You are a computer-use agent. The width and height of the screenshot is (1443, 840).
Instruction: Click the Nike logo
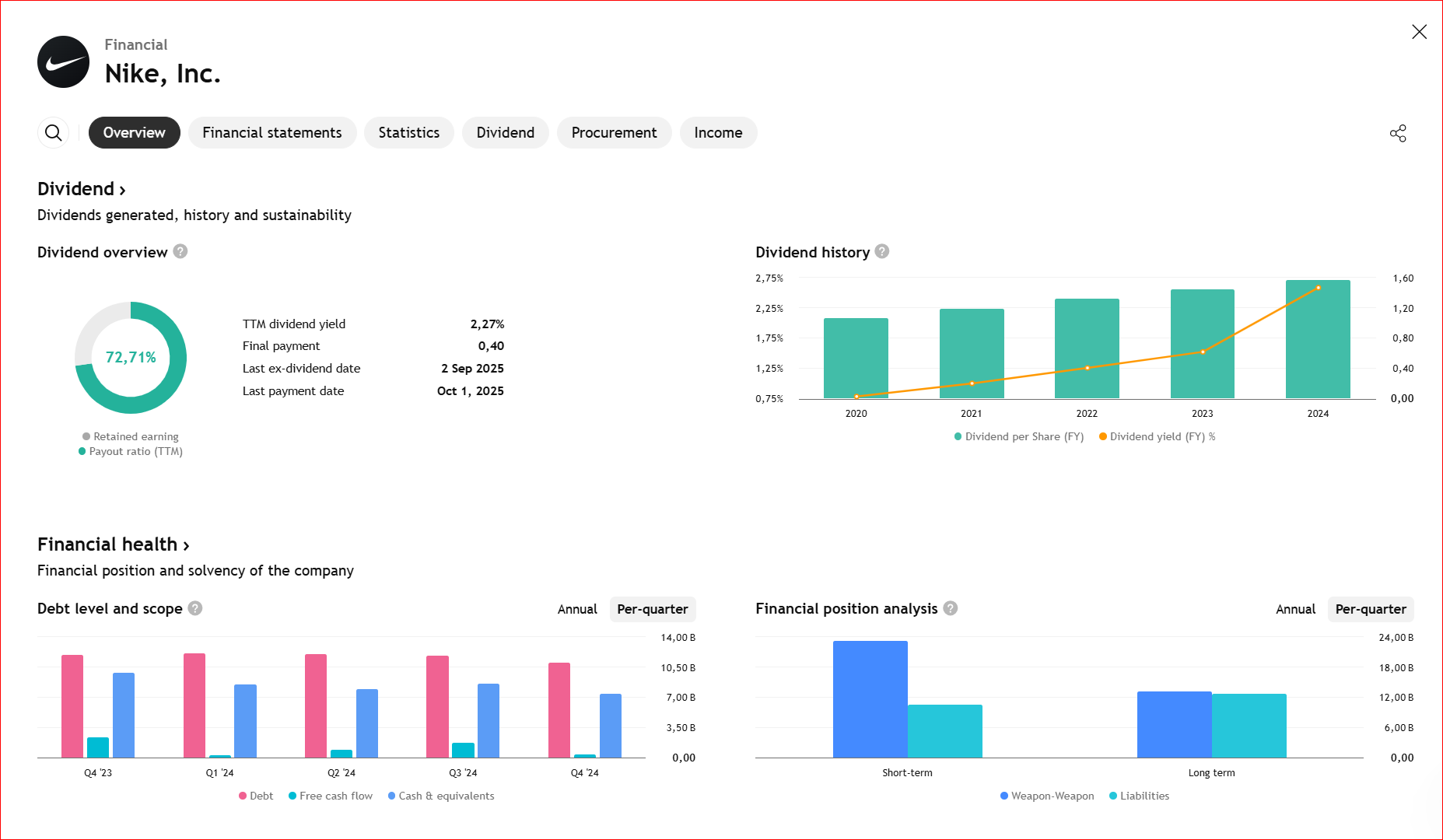click(63, 62)
